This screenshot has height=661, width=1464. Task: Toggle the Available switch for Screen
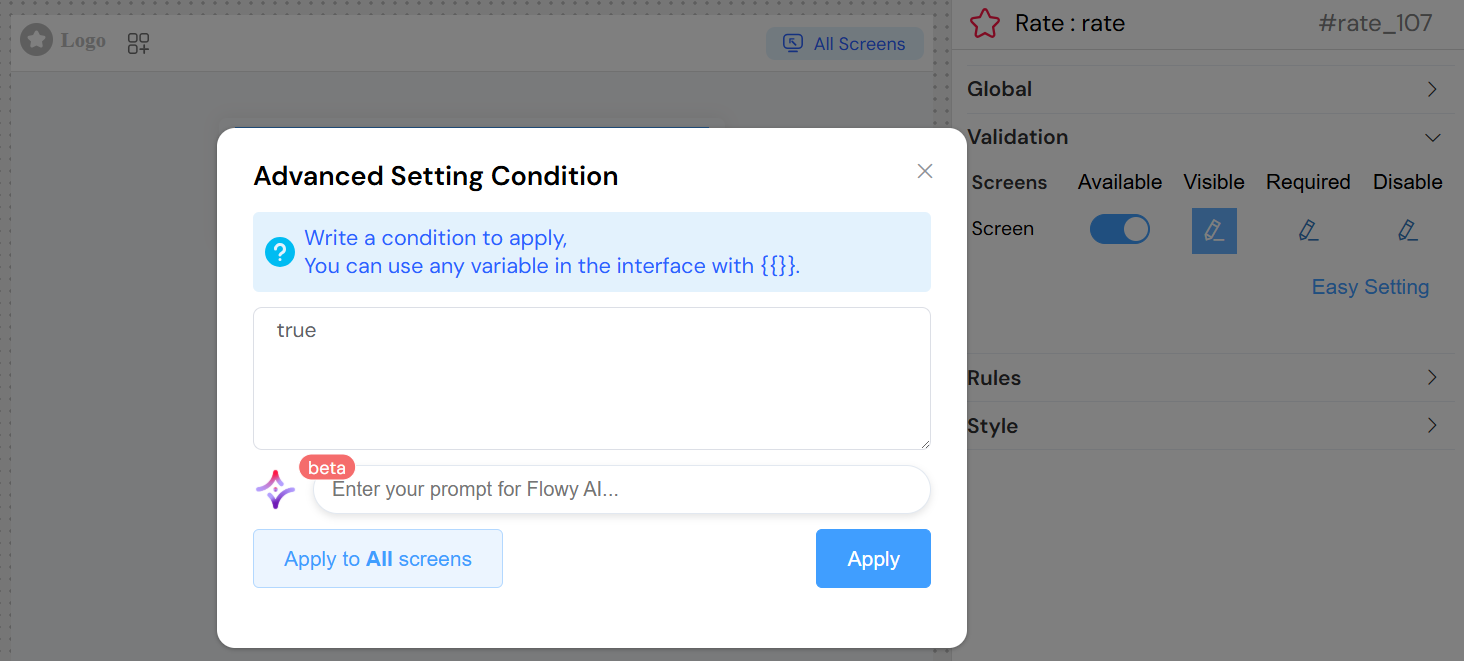point(1119,229)
